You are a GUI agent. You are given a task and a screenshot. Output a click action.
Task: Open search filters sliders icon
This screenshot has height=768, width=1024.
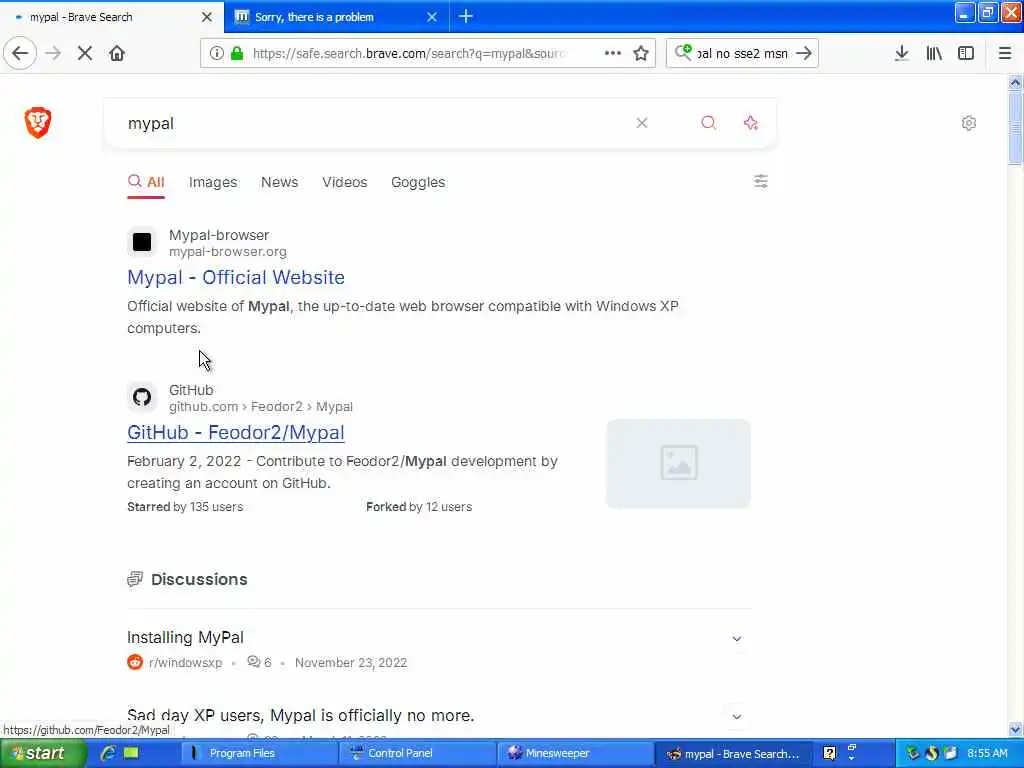tap(760, 182)
